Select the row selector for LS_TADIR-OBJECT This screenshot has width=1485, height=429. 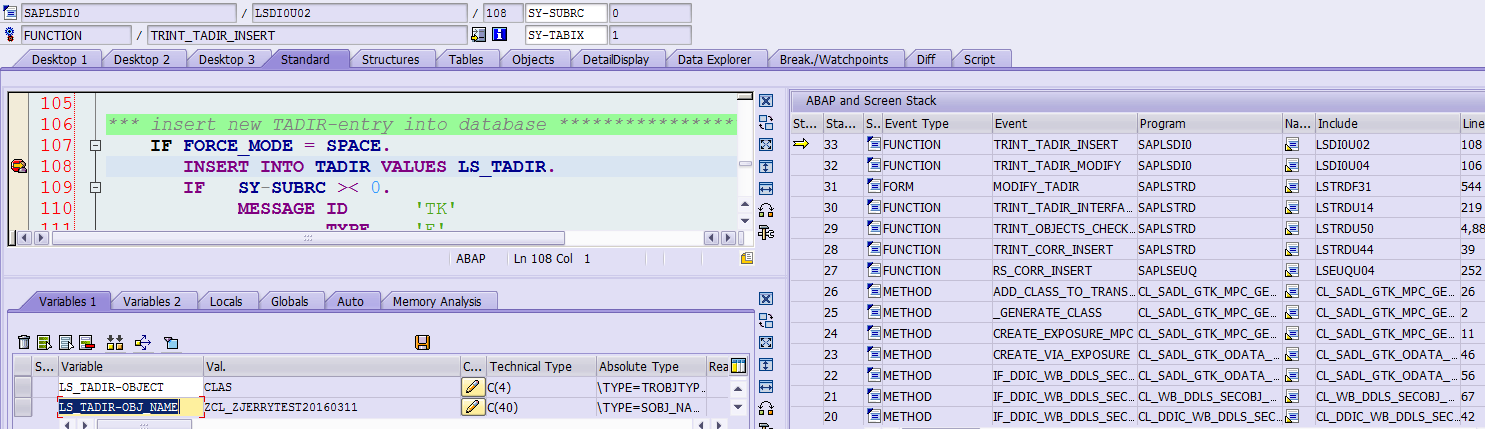(x=23, y=387)
